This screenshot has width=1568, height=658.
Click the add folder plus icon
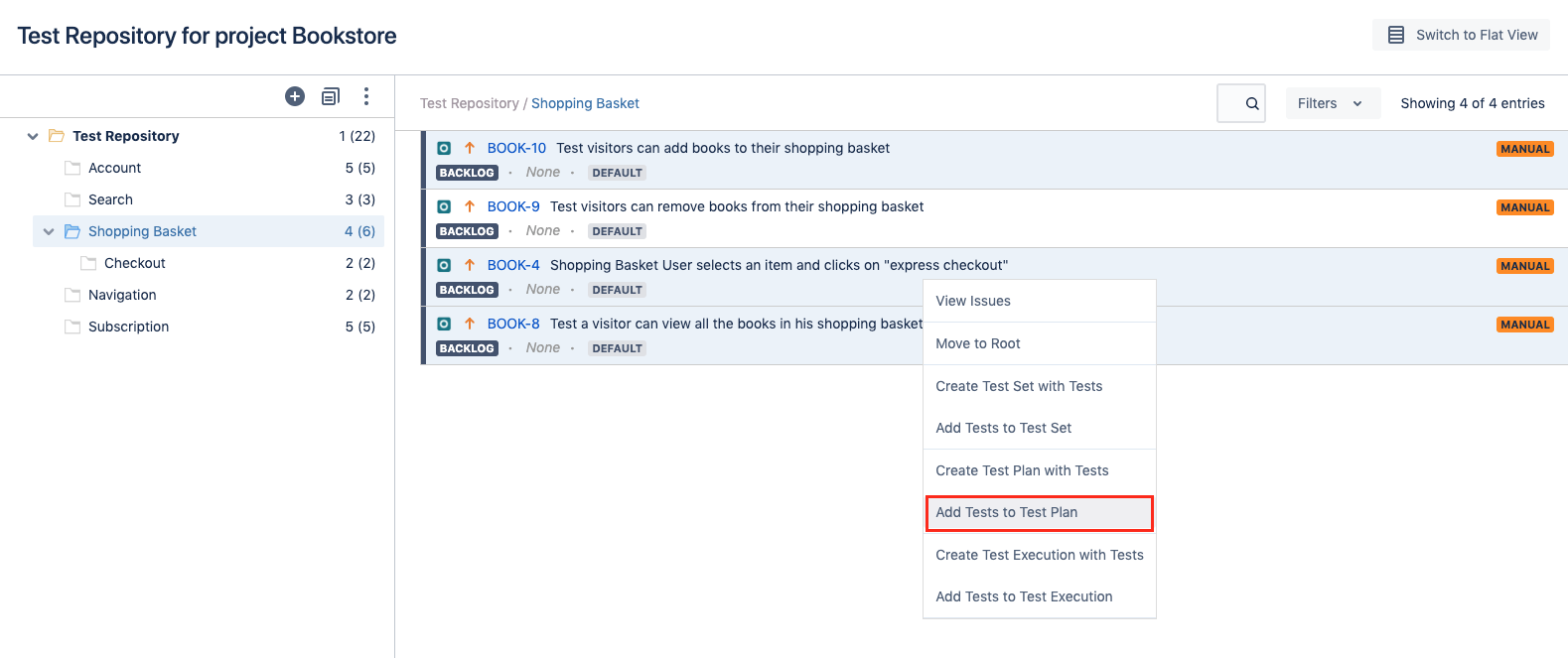(295, 96)
